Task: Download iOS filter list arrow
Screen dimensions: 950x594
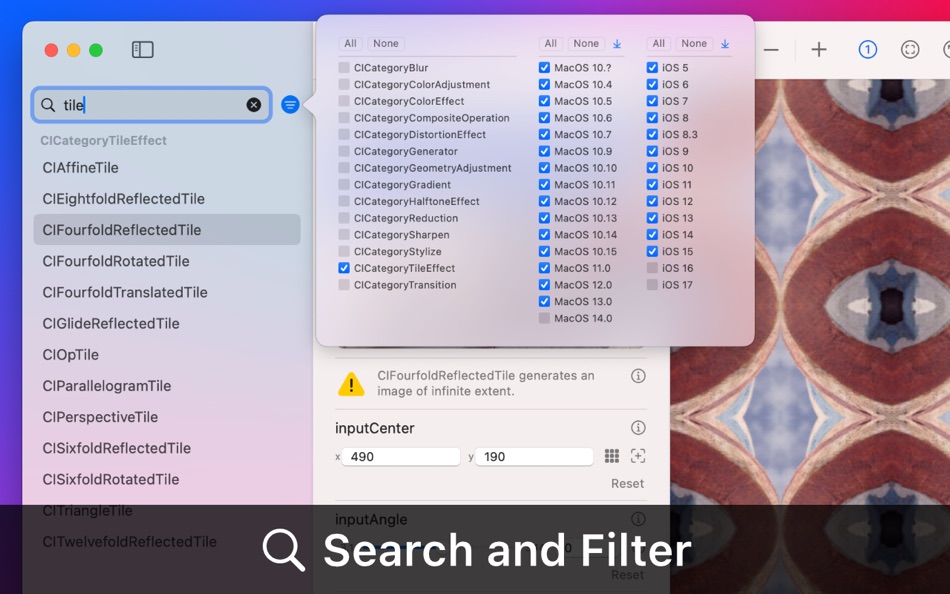Action: point(725,44)
